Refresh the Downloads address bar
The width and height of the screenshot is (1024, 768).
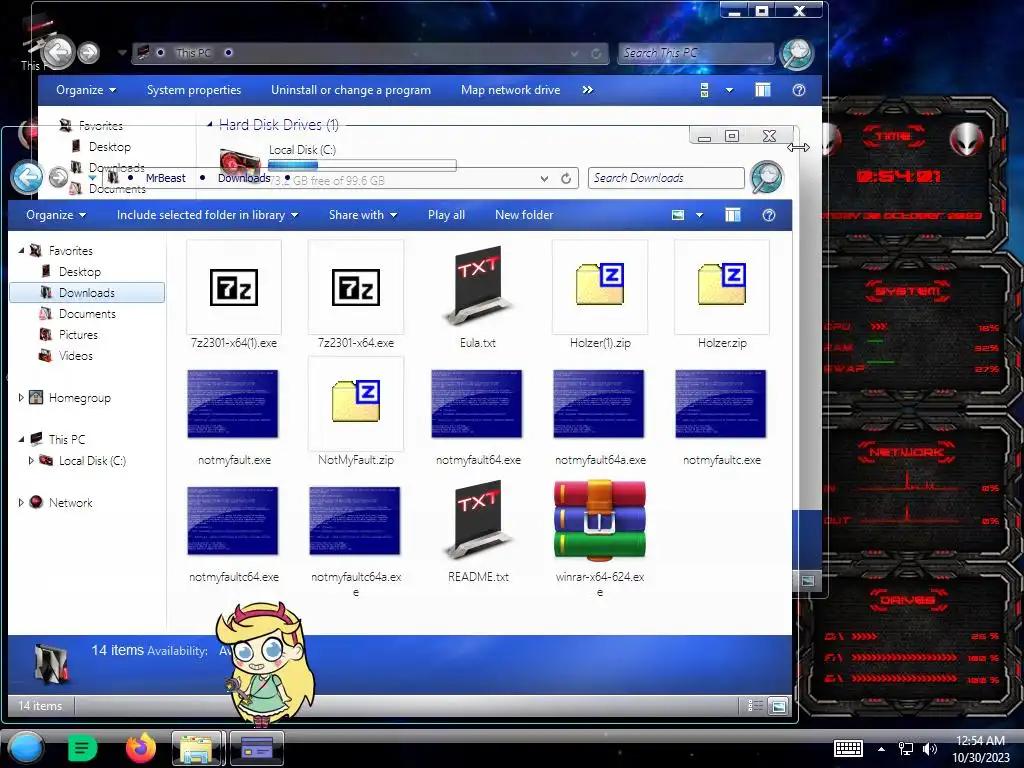pos(566,178)
